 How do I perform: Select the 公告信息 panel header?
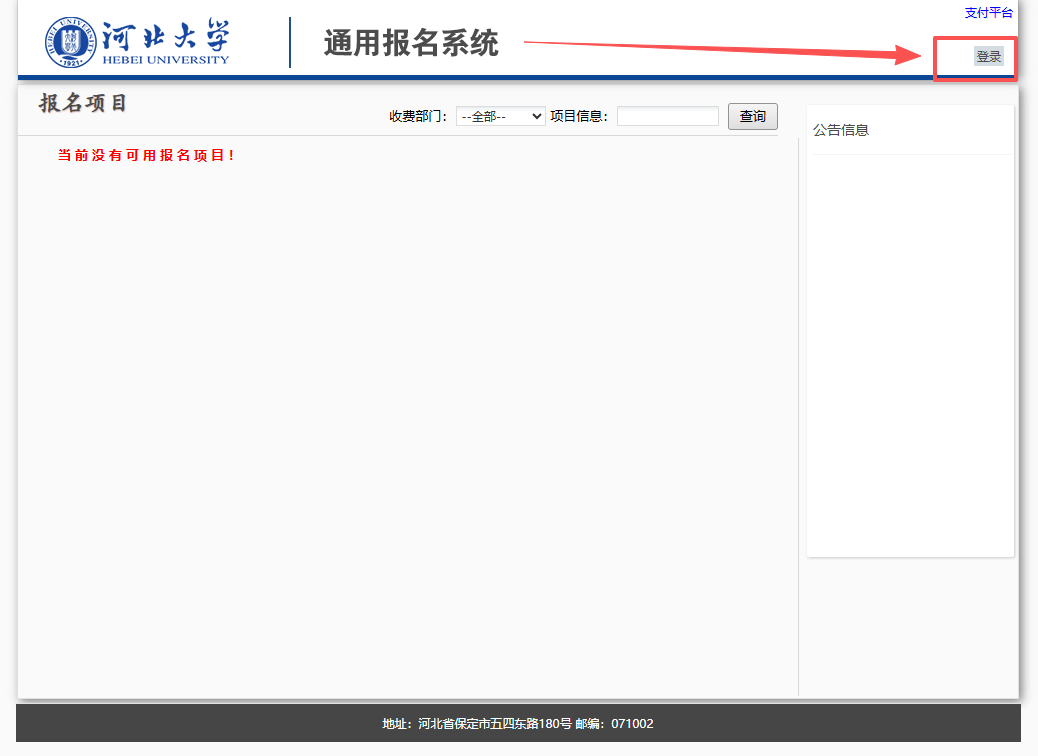(x=841, y=130)
